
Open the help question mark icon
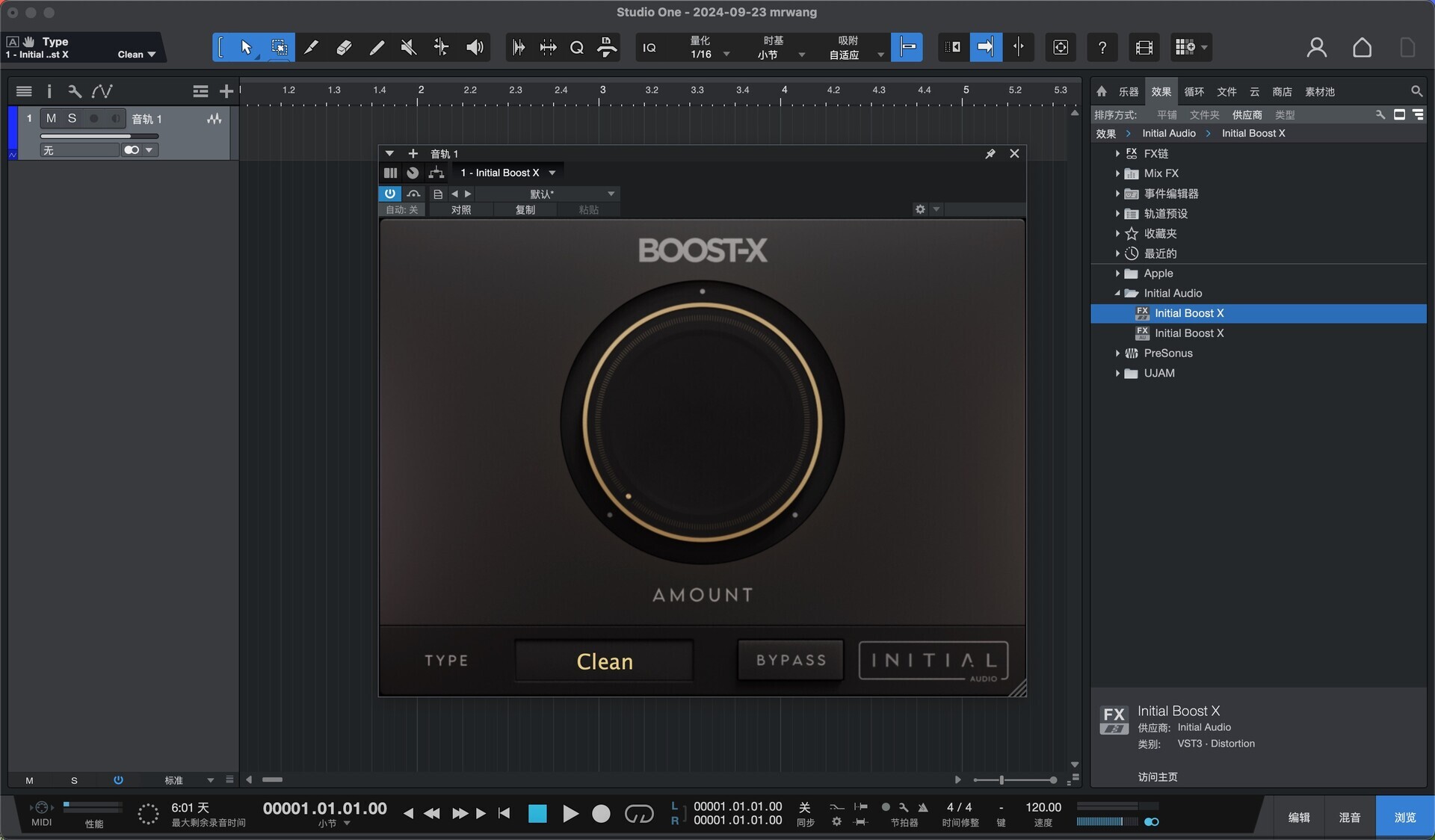click(x=1102, y=47)
